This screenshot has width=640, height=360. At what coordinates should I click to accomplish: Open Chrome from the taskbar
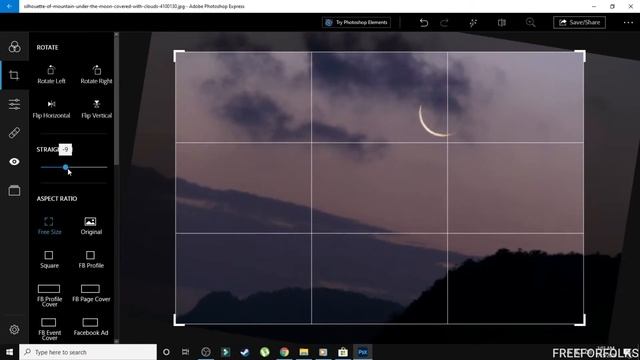[284, 352]
